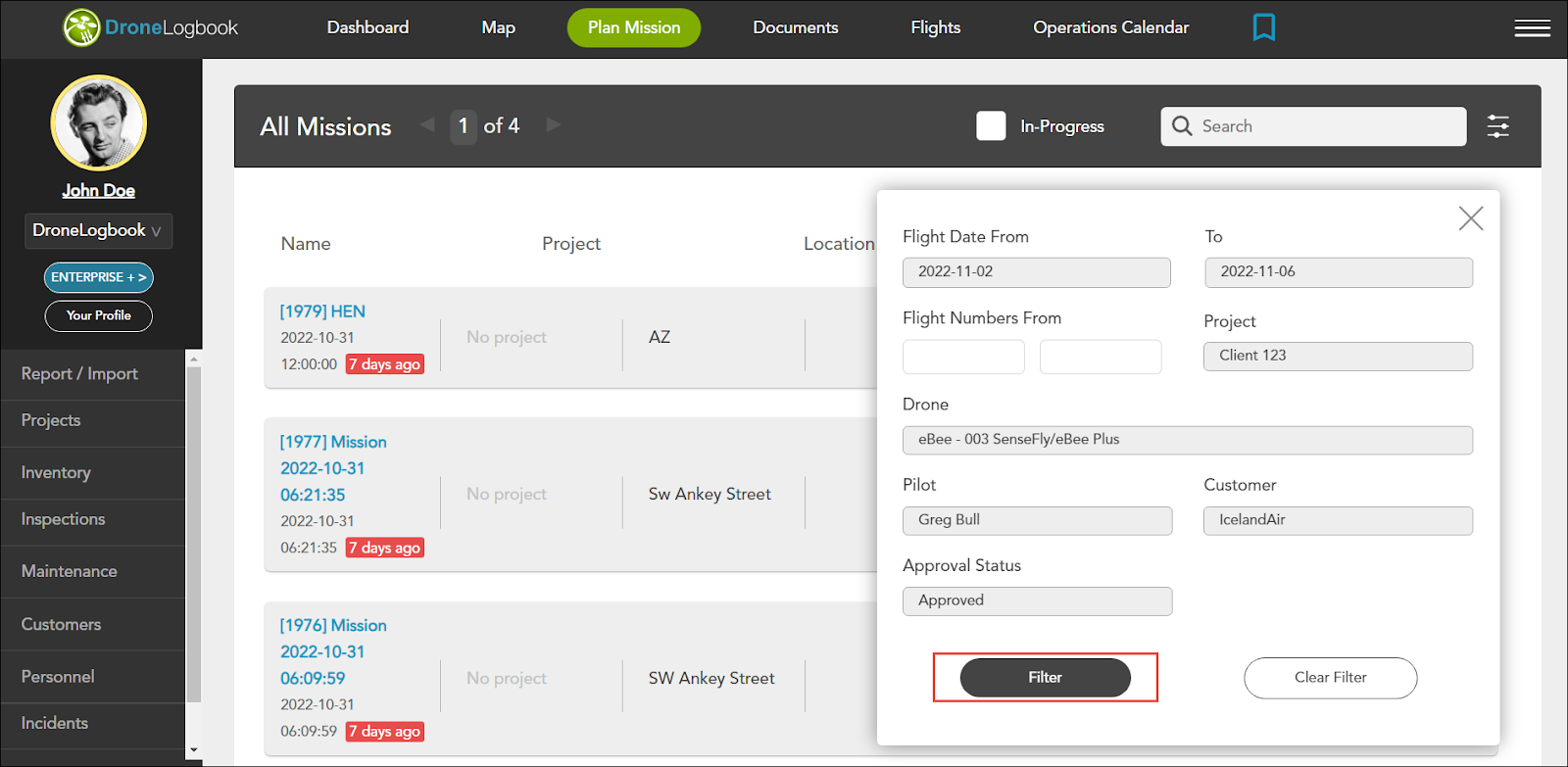This screenshot has height=767, width=1568.
Task: Open the [1976] Mission link
Action: pos(333,651)
